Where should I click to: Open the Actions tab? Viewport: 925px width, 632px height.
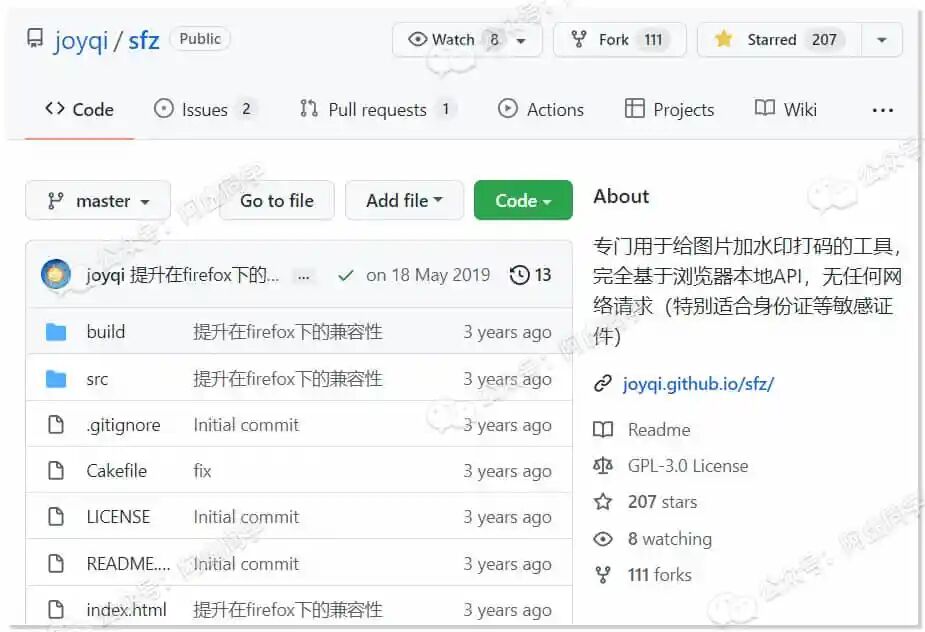point(540,109)
